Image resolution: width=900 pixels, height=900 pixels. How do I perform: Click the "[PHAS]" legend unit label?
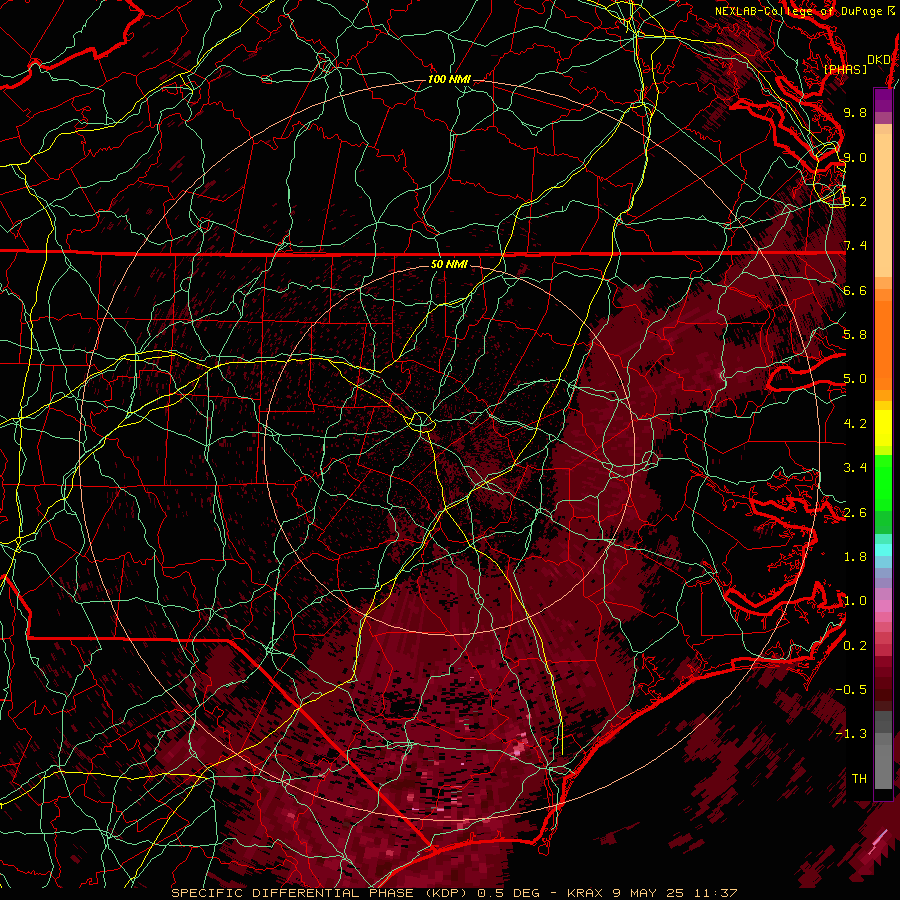(845, 70)
